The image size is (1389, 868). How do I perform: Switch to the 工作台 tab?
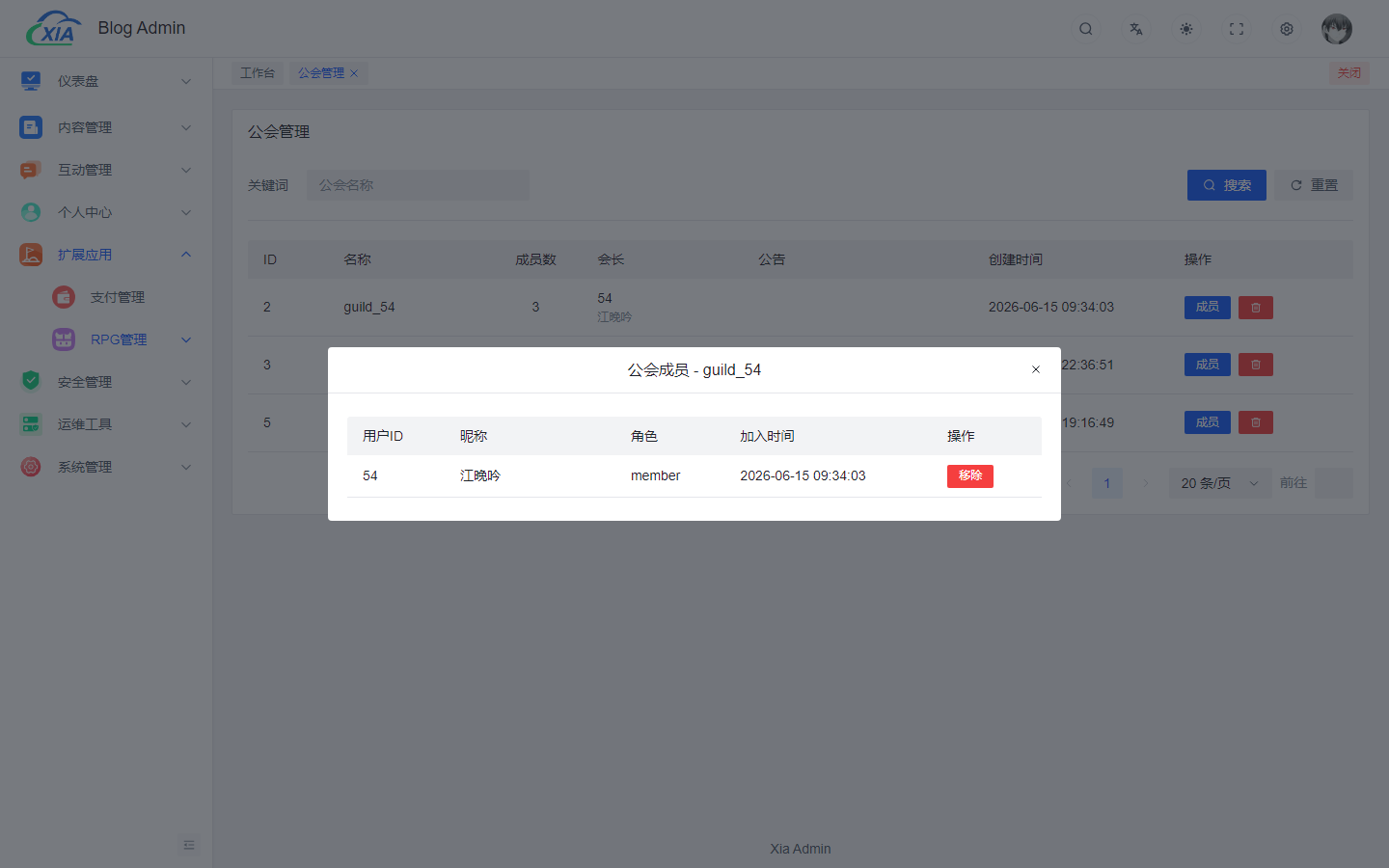258,73
